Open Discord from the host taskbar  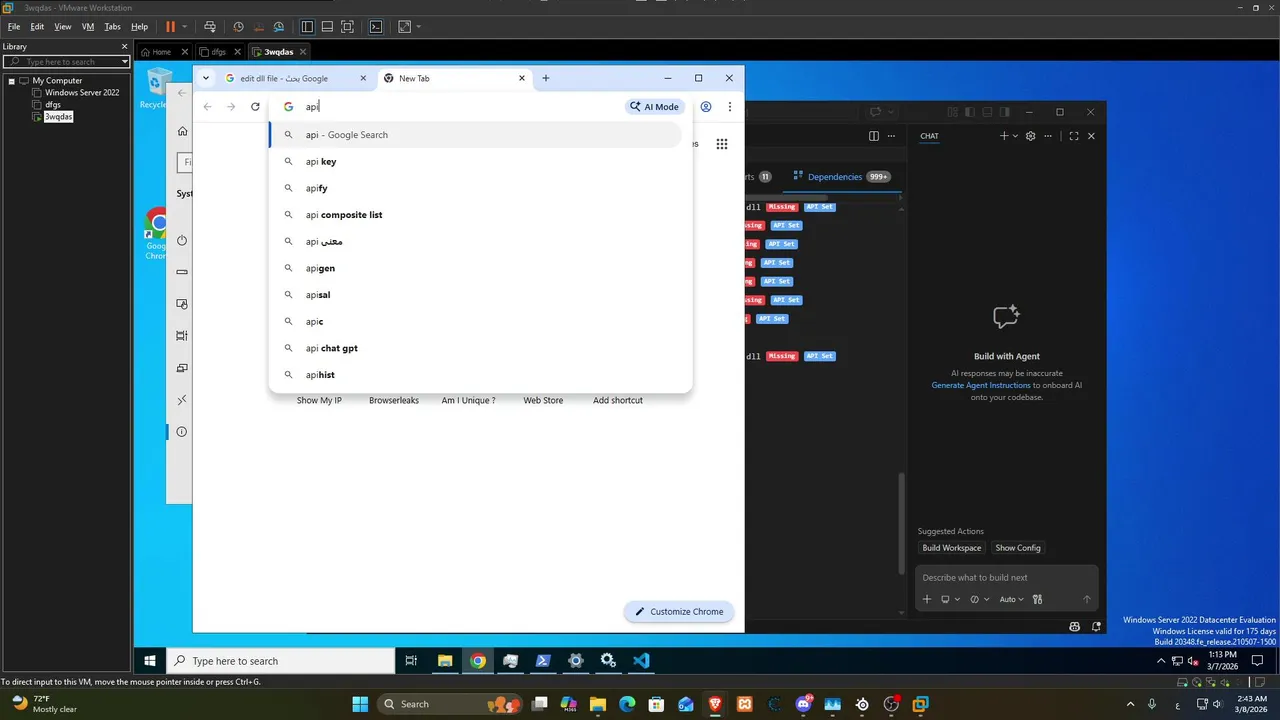tap(803, 704)
